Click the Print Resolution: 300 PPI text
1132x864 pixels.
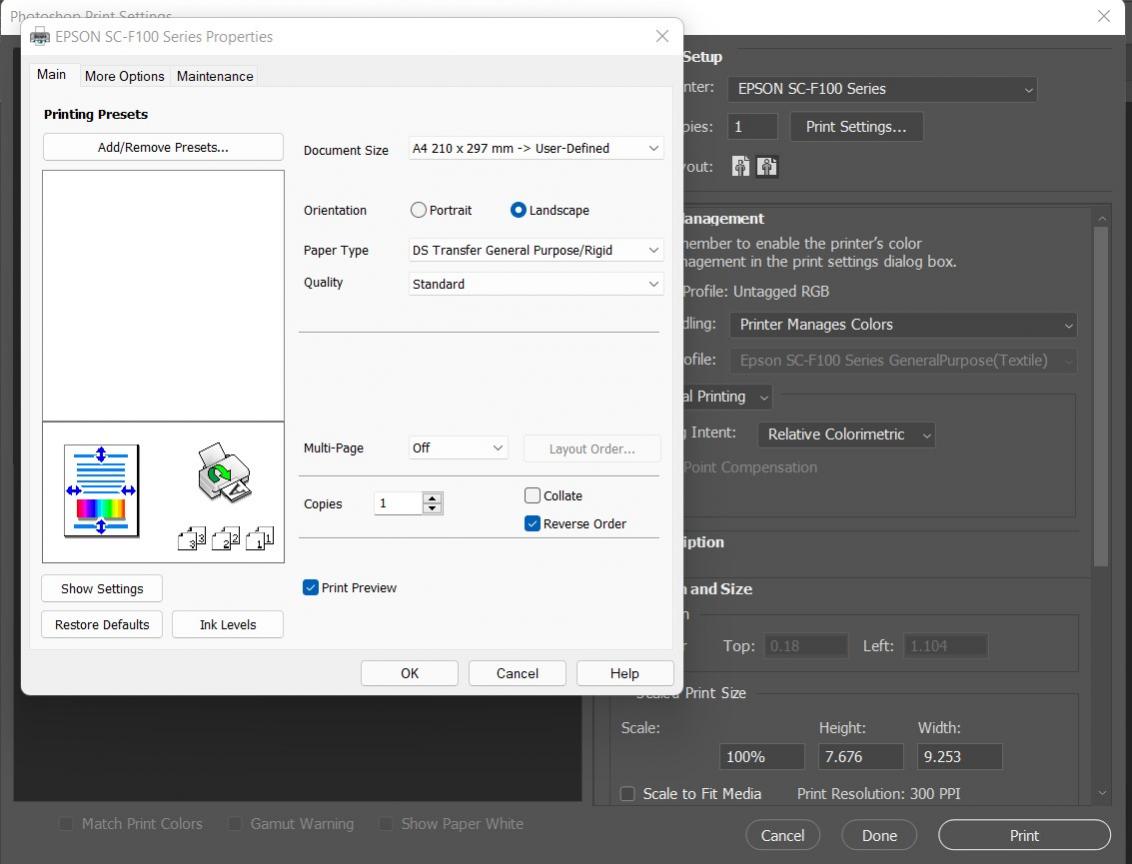point(879,794)
